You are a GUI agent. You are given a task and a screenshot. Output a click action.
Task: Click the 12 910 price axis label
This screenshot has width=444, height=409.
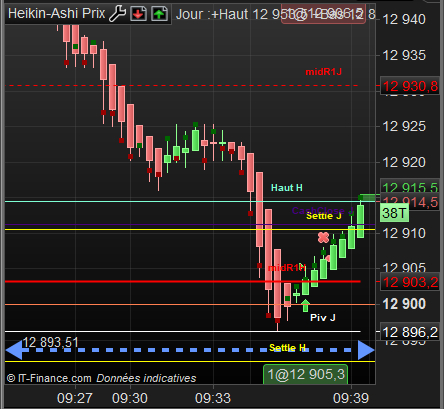pyautogui.click(x=404, y=233)
